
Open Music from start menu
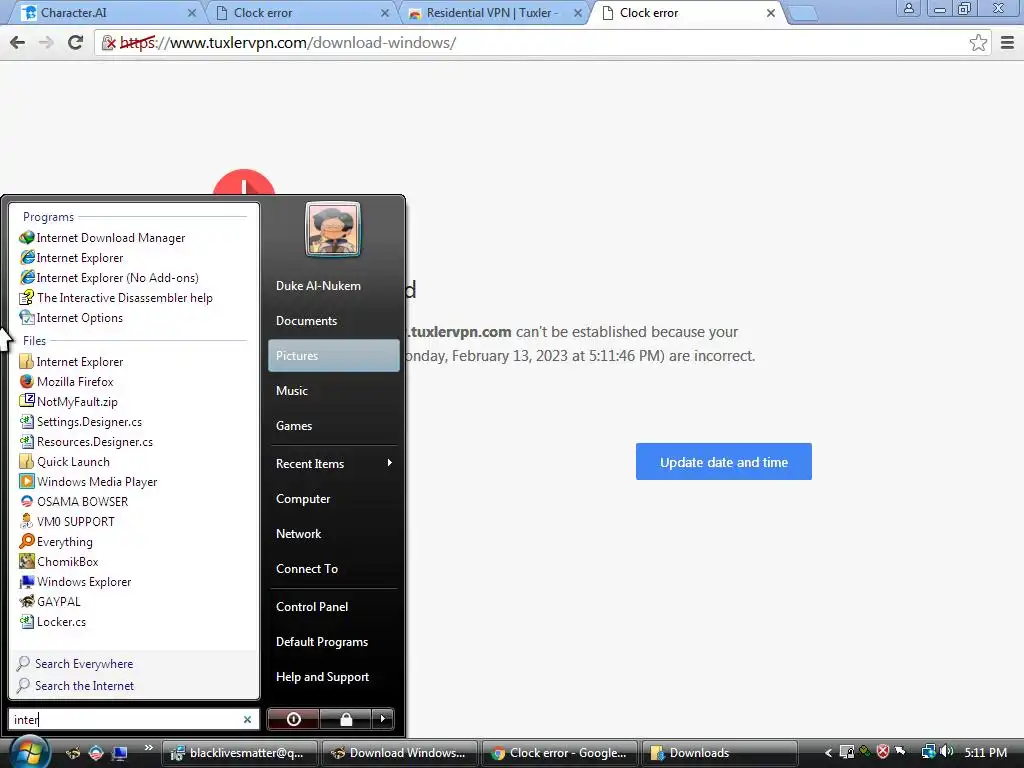coord(291,391)
